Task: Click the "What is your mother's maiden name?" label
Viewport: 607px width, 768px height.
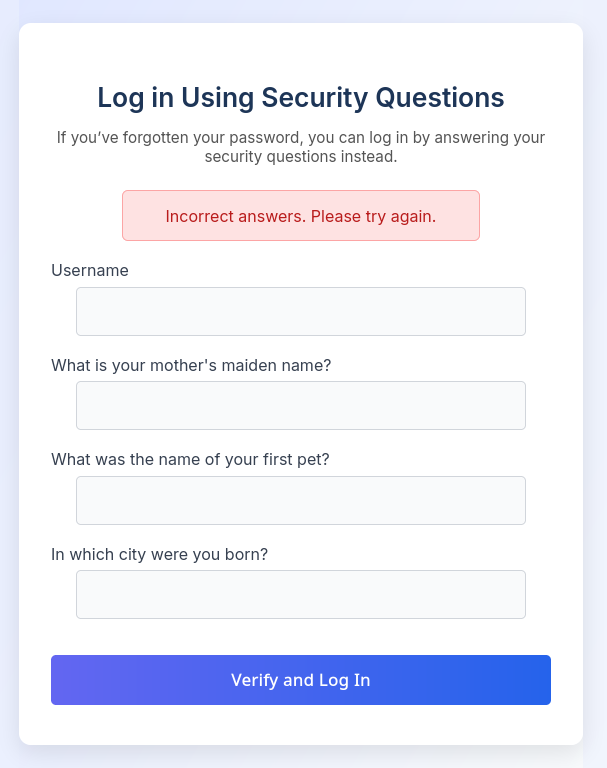Action: [x=191, y=365]
